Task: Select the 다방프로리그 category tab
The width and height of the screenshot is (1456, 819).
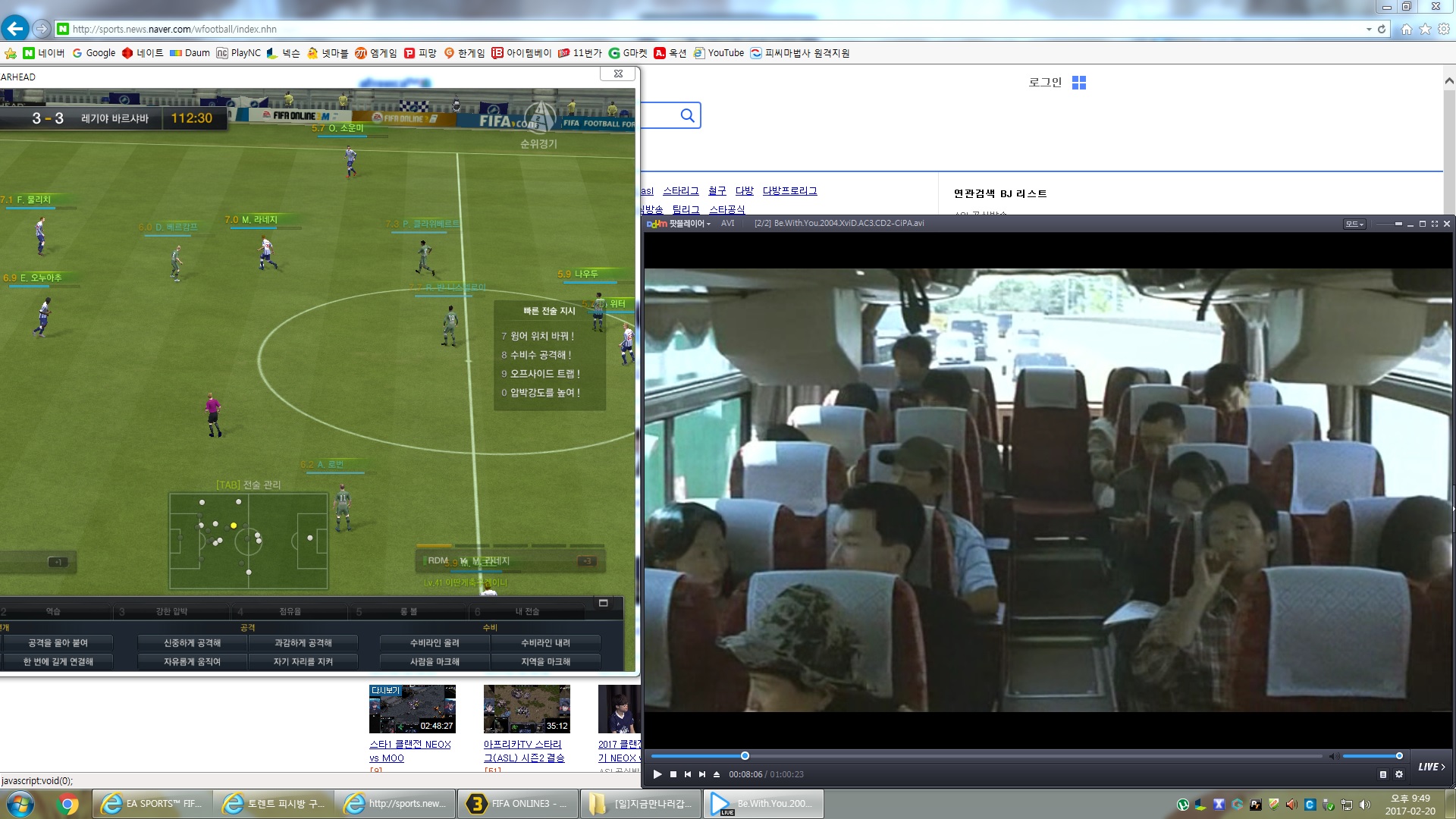Action: 789,191
